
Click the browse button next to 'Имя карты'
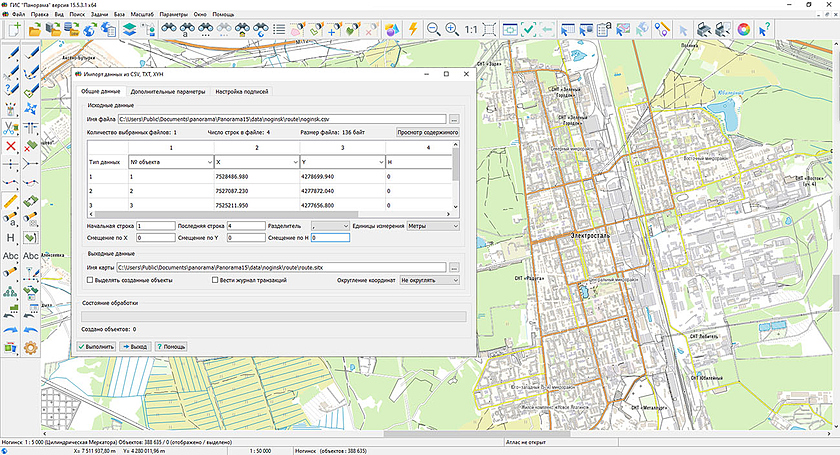(x=454, y=268)
